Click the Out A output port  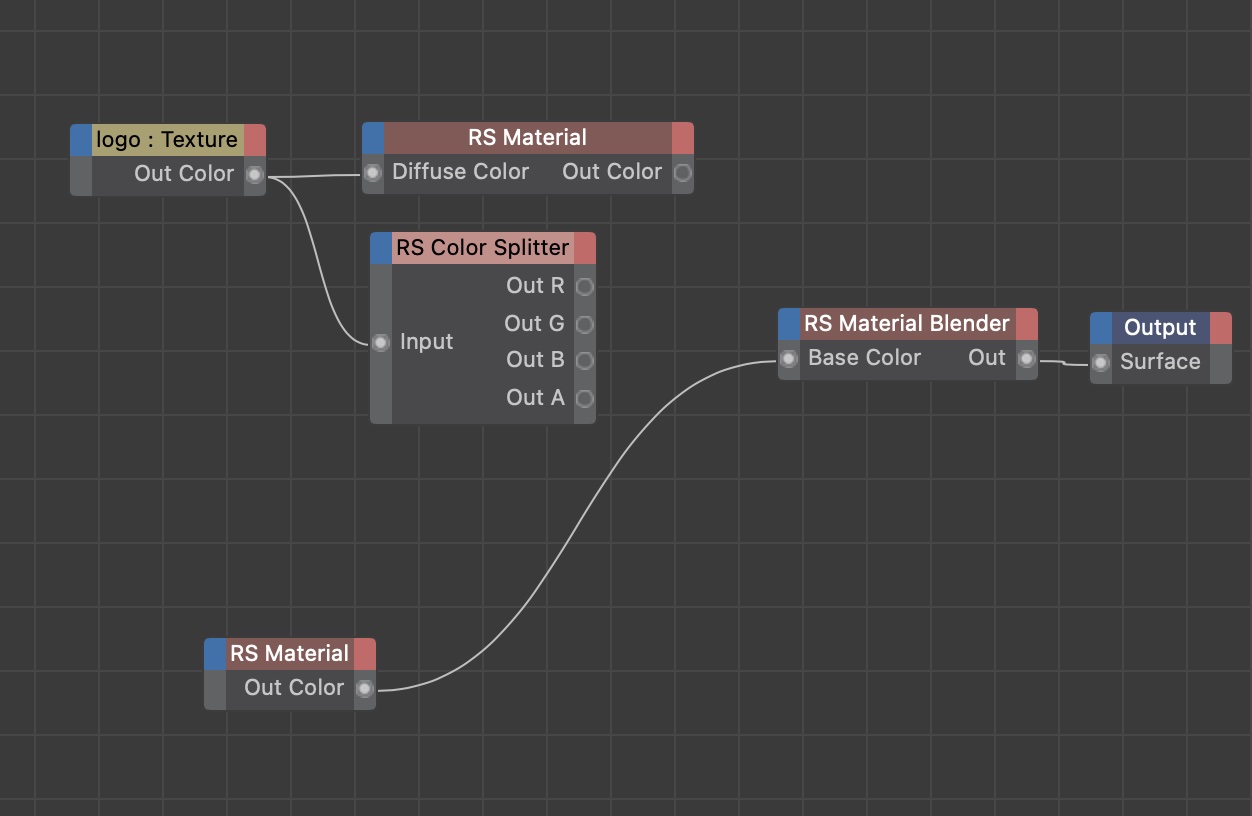point(585,398)
